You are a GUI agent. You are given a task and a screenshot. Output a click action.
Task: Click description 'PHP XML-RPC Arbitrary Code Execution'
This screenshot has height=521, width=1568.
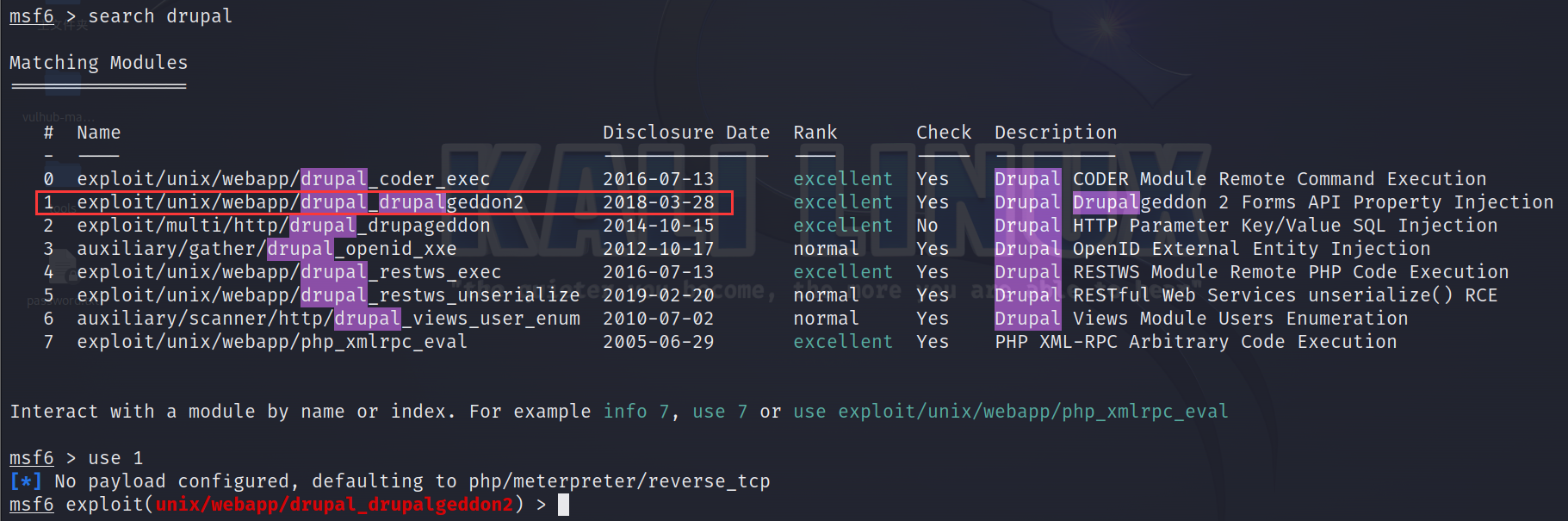pos(1196,342)
